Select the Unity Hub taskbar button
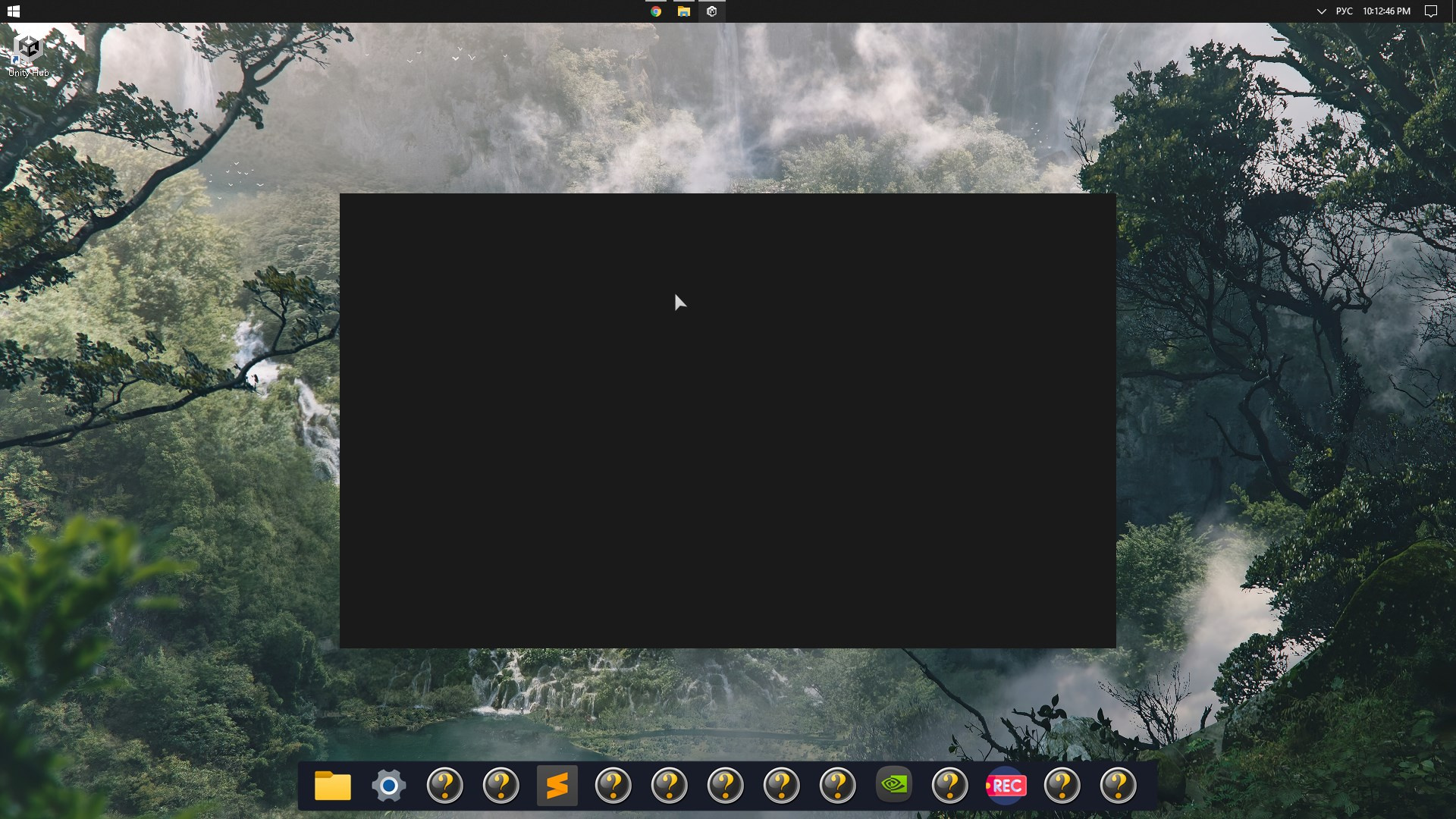The image size is (1456, 819). click(712, 11)
